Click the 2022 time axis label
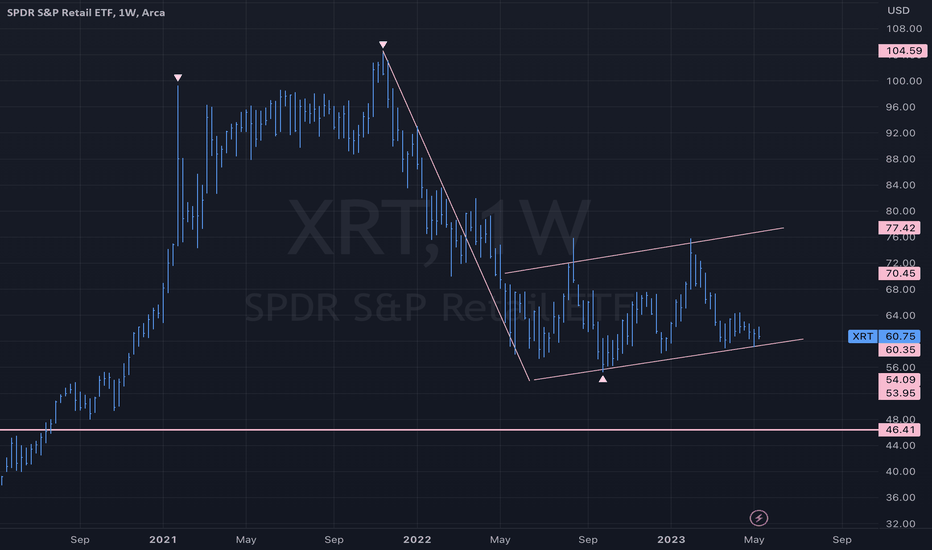Screen dimensions: 932x550 click(417, 540)
